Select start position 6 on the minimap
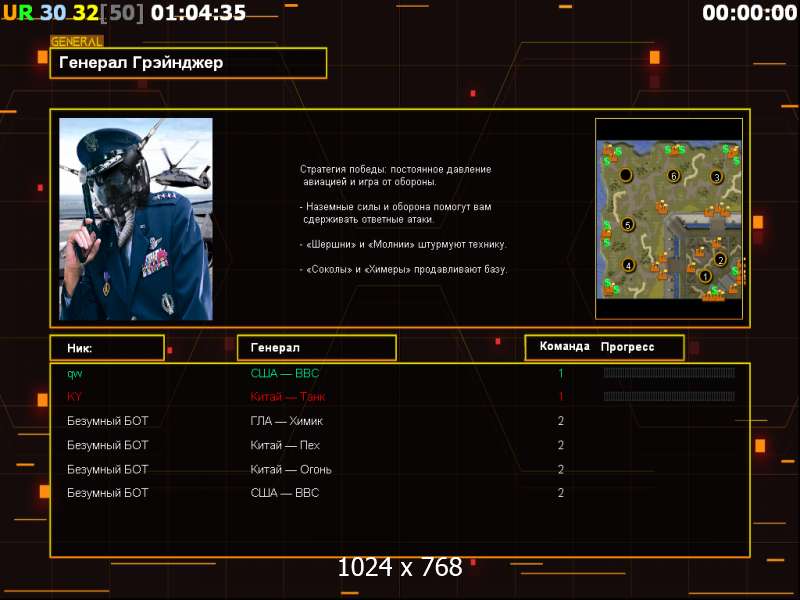This screenshot has width=800, height=600. [x=673, y=176]
